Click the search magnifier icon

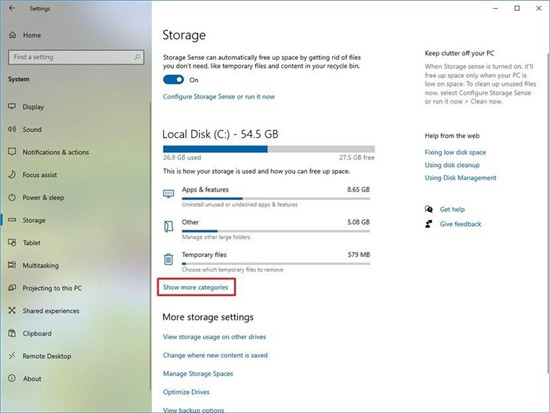137,57
